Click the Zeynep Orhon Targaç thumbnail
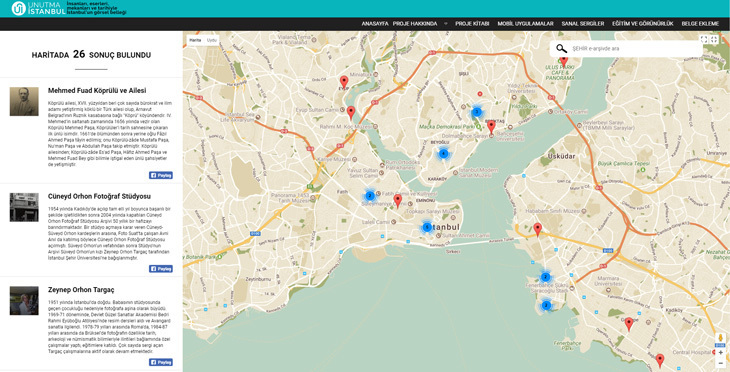The width and height of the screenshot is (730, 372). coord(24,301)
